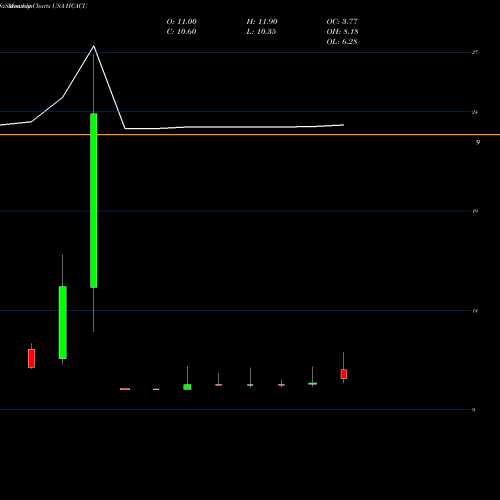Viewport: 500px width, 500px height.
Task: Click the chart title ending in USA HCACU
Action: click(43, 6)
